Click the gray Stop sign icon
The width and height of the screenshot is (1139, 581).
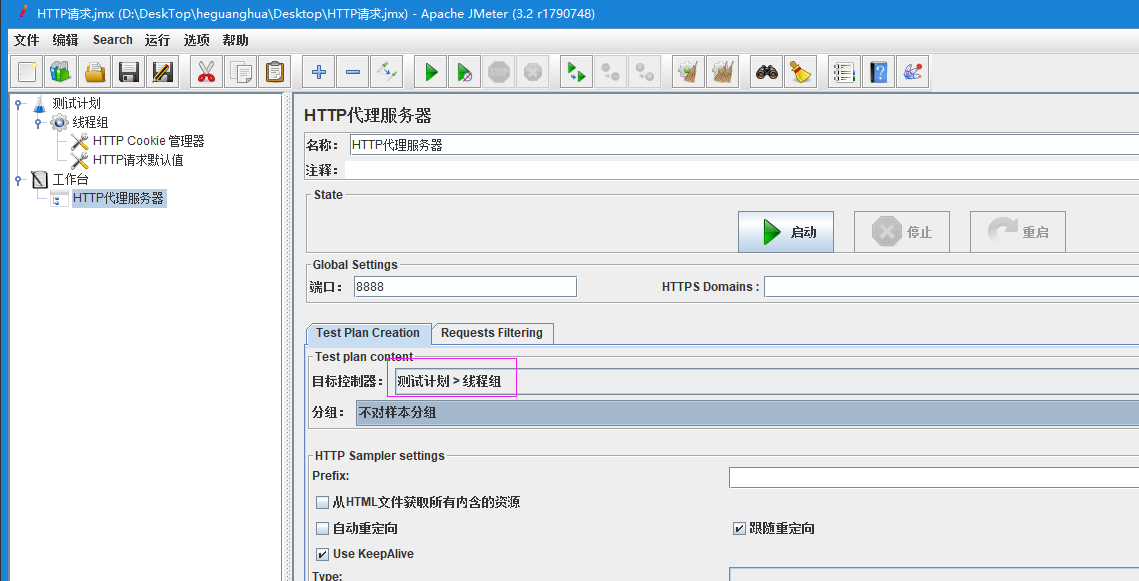pyautogui.click(x=499, y=72)
